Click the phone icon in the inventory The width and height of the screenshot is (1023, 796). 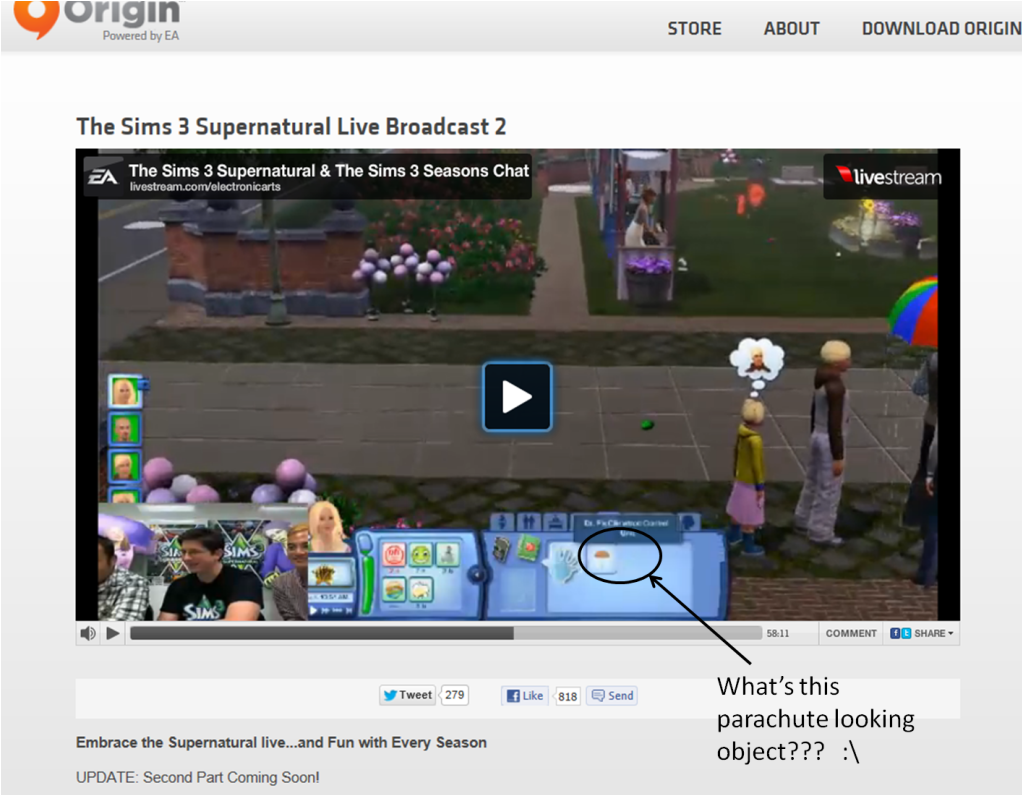501,549
